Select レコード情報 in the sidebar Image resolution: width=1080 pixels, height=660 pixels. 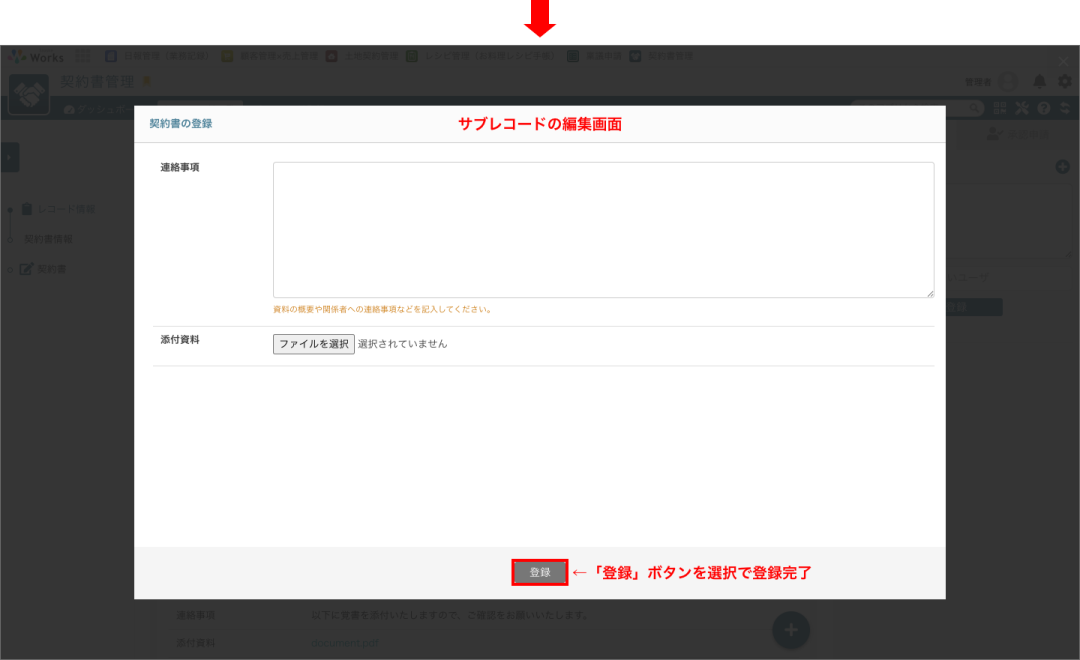point(58,209)
